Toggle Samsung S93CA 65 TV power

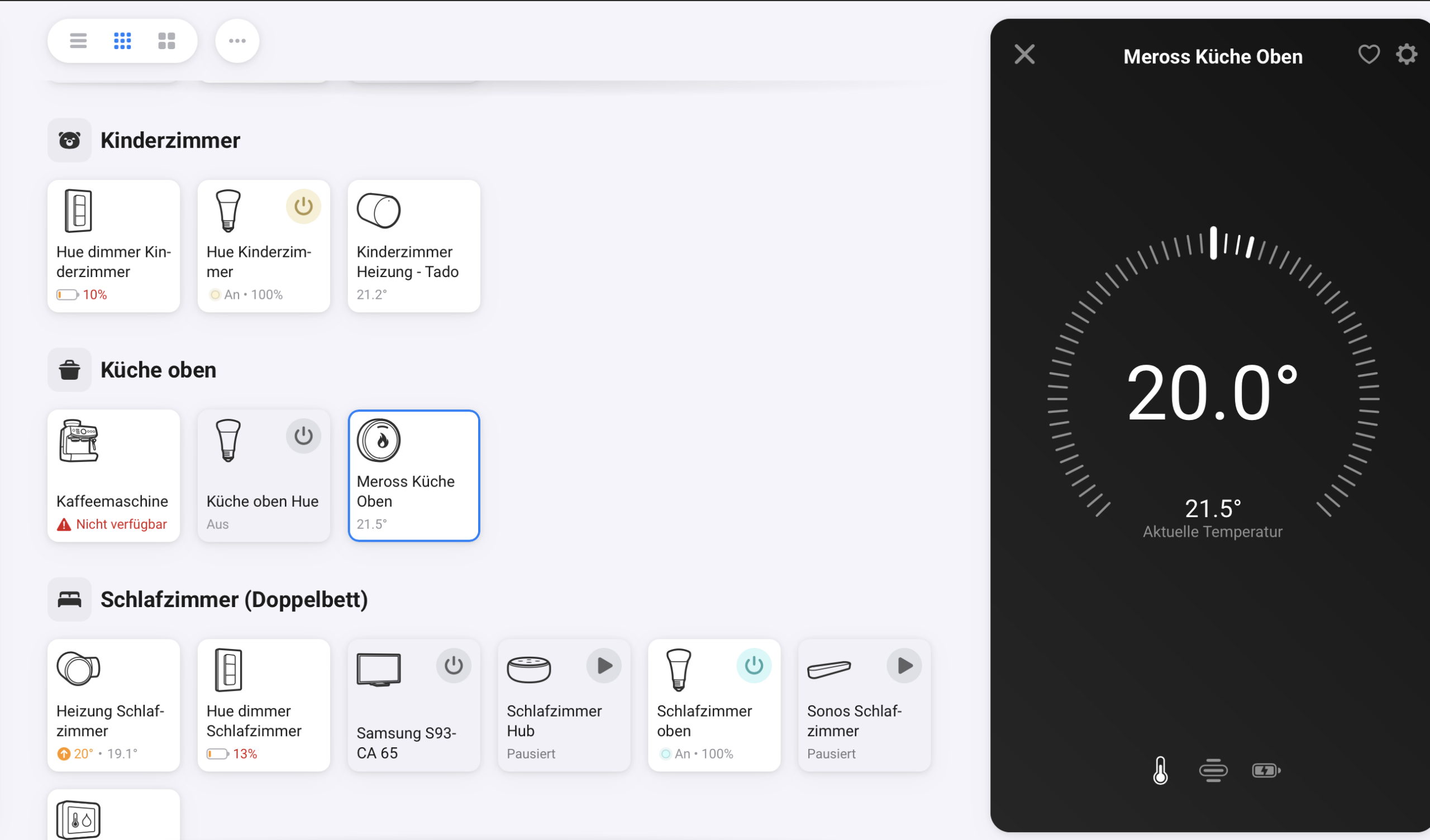tap(454, 665)
